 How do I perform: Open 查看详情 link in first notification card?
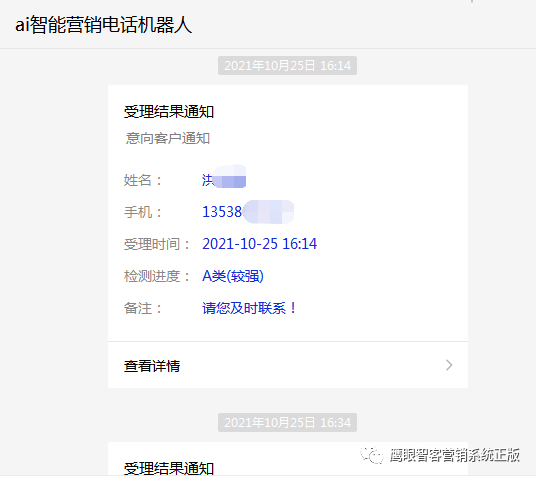point(288,365)
